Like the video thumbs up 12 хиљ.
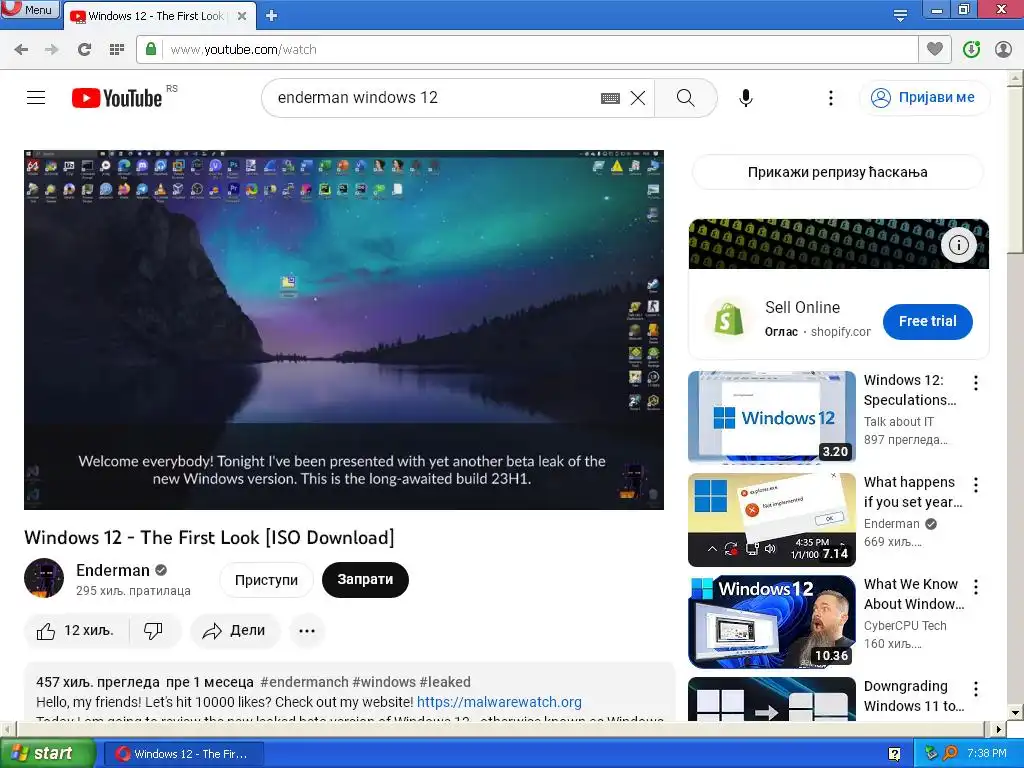Image resolution: width=1024 pixels, height=768 pixels. click(76, 631)
